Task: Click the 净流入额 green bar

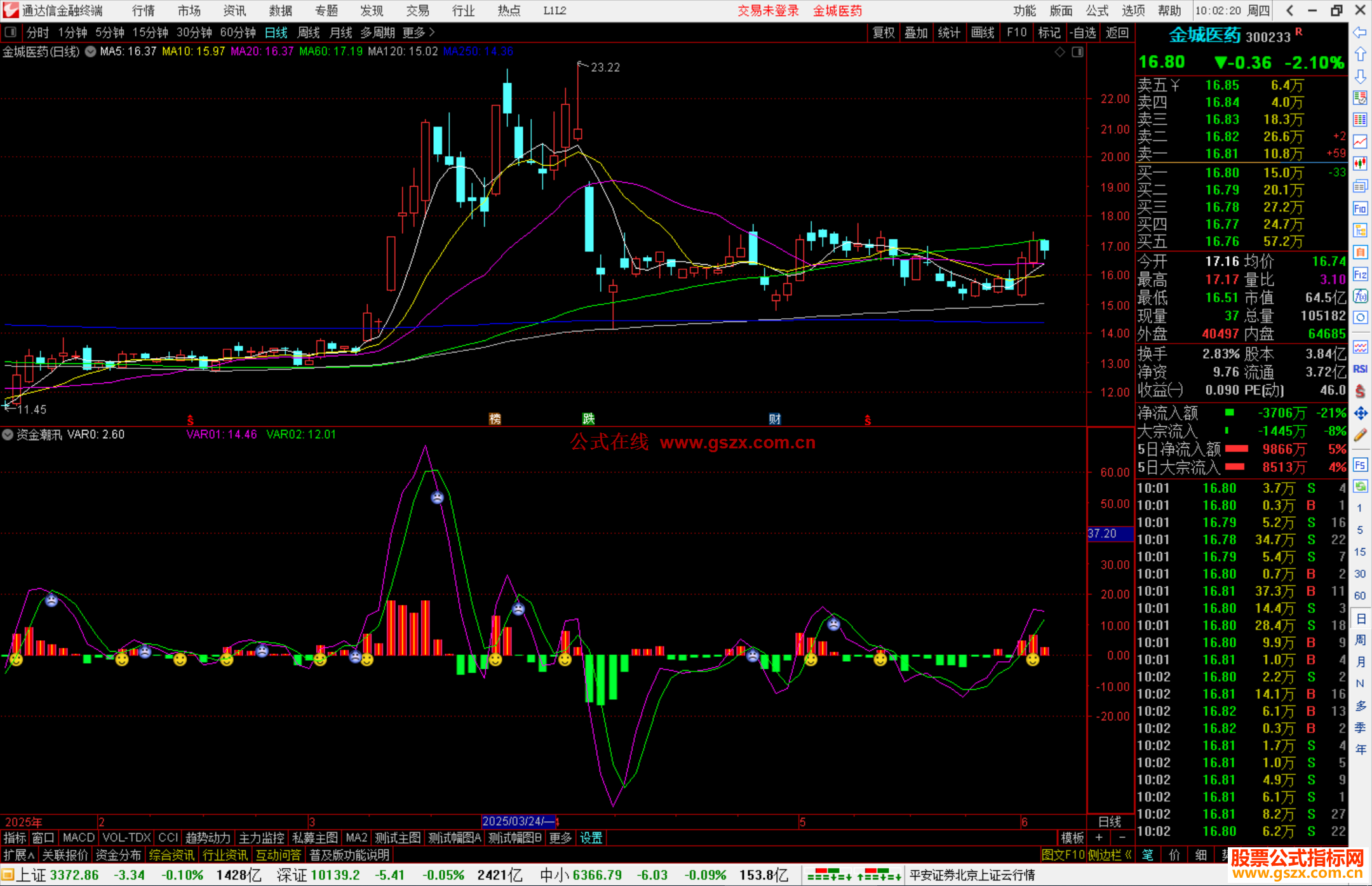Action: (1230, 412)
